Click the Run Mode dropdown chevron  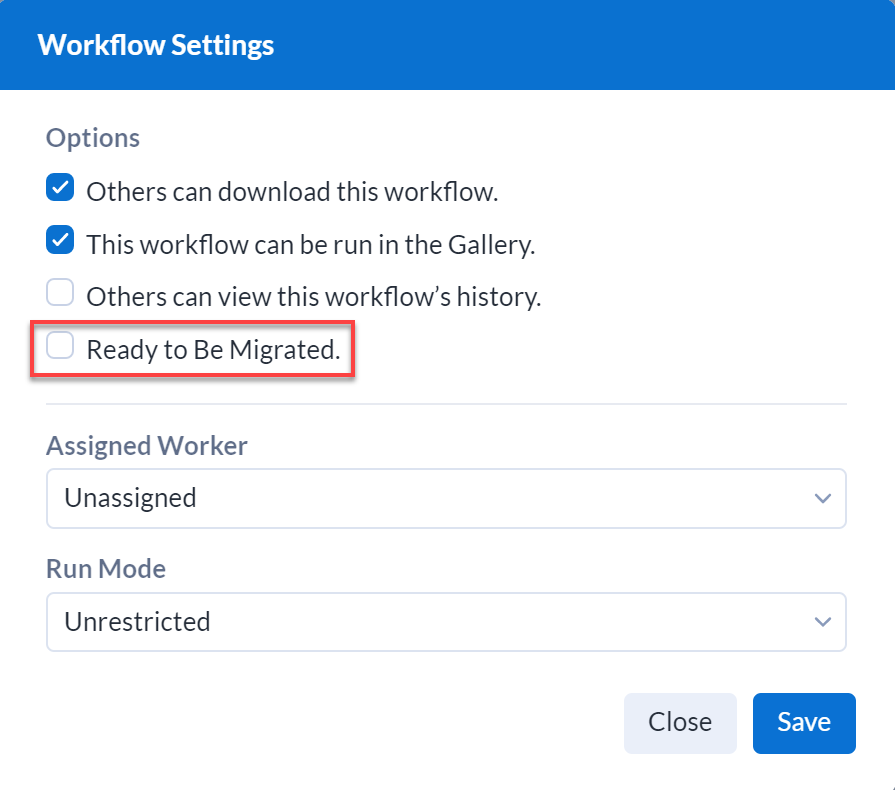(x=822, y=622)
